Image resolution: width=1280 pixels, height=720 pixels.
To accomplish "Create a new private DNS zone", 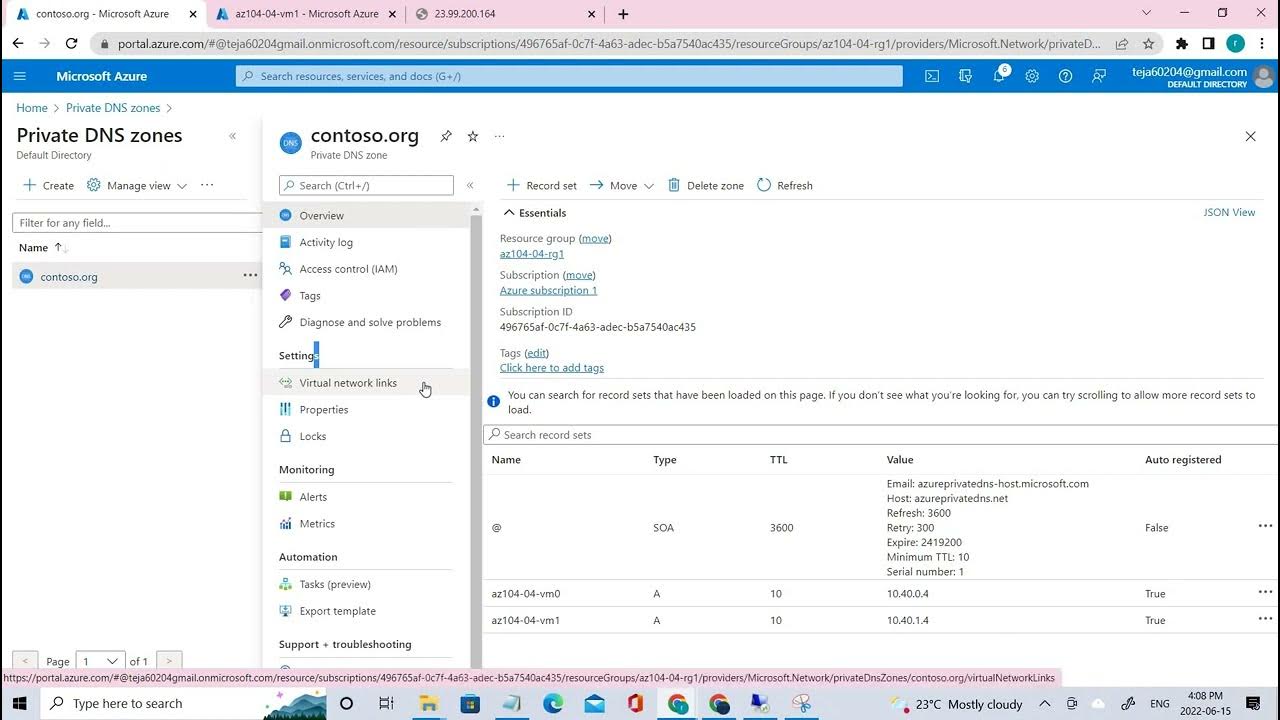I will point(48,185).
